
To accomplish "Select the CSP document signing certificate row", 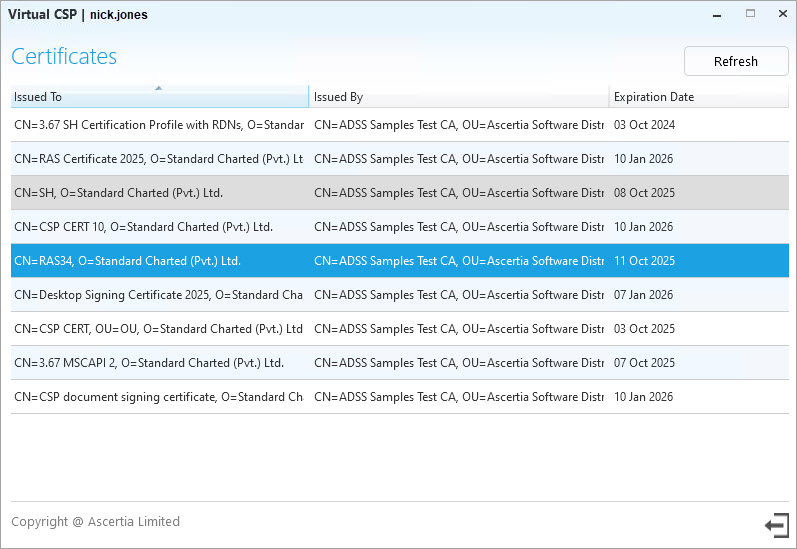I will [158, 397].
